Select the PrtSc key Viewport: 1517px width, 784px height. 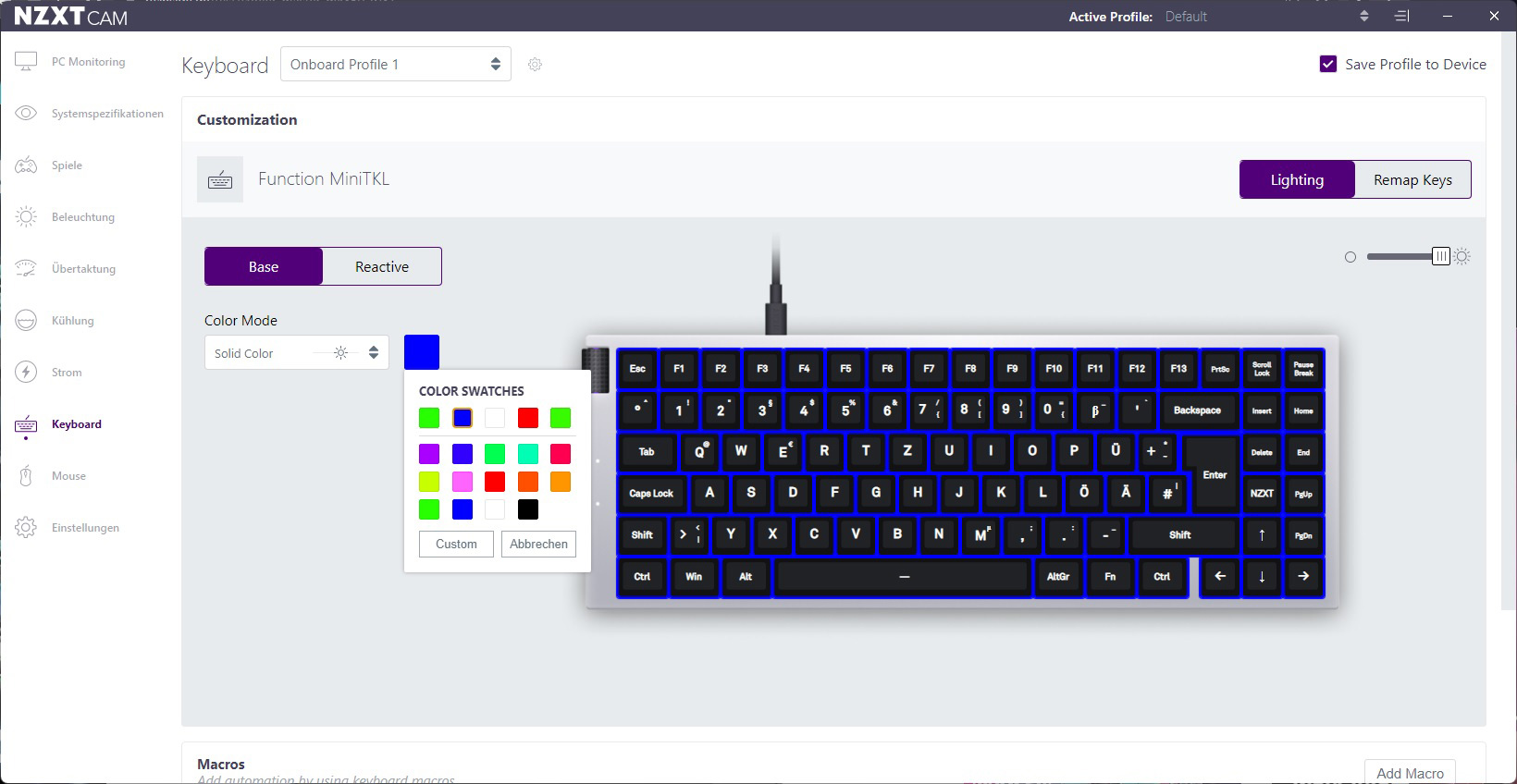tap(1220, 369)
